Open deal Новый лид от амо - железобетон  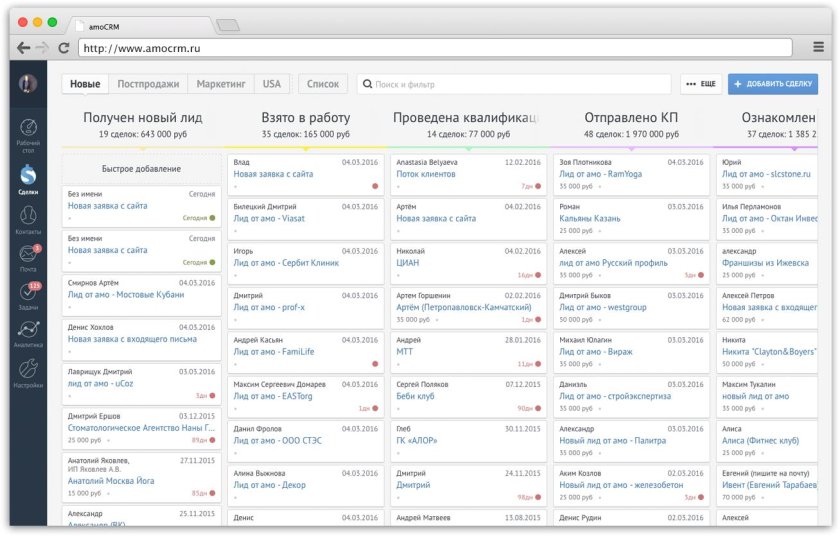[621, 485]
